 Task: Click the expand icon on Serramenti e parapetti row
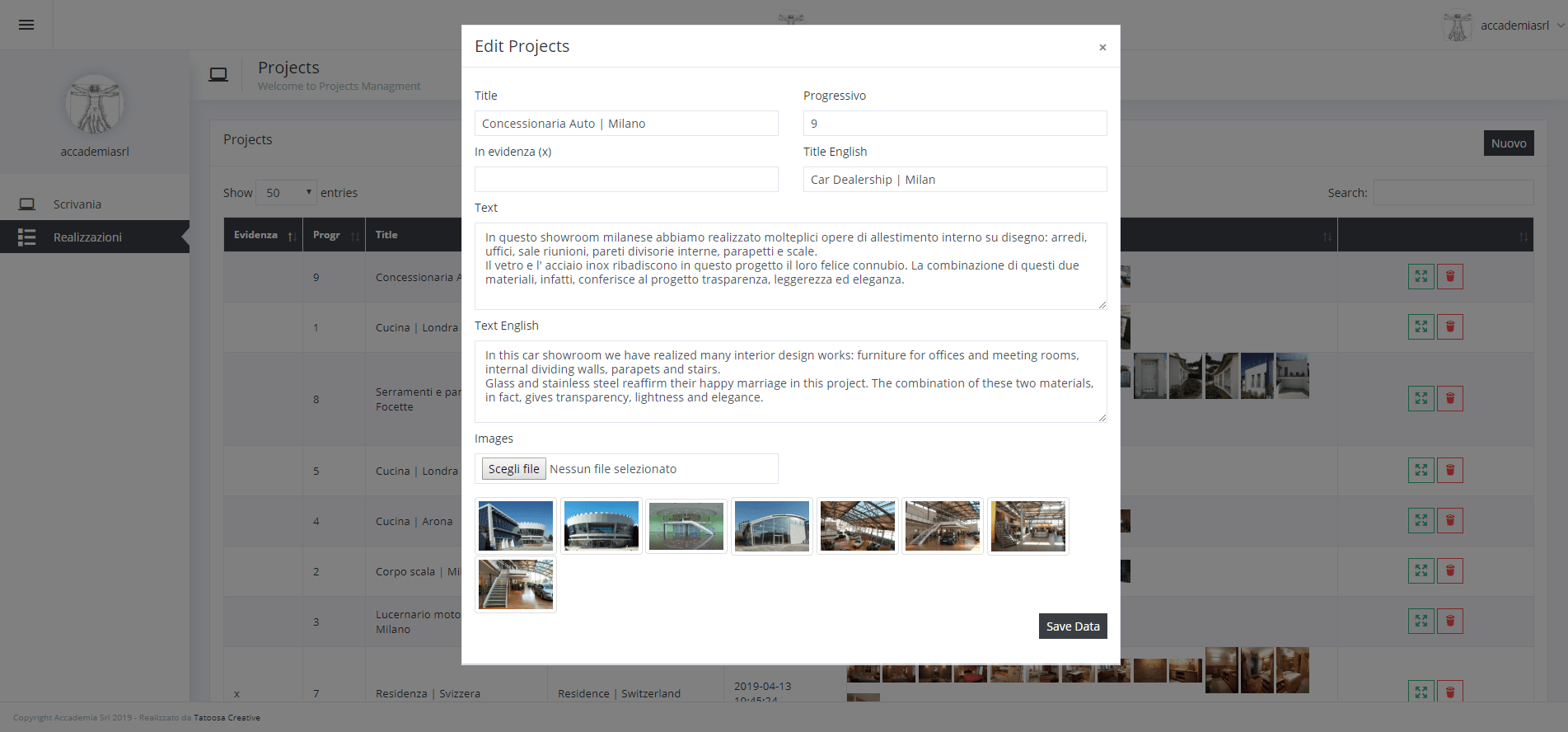click(1421, 398)
